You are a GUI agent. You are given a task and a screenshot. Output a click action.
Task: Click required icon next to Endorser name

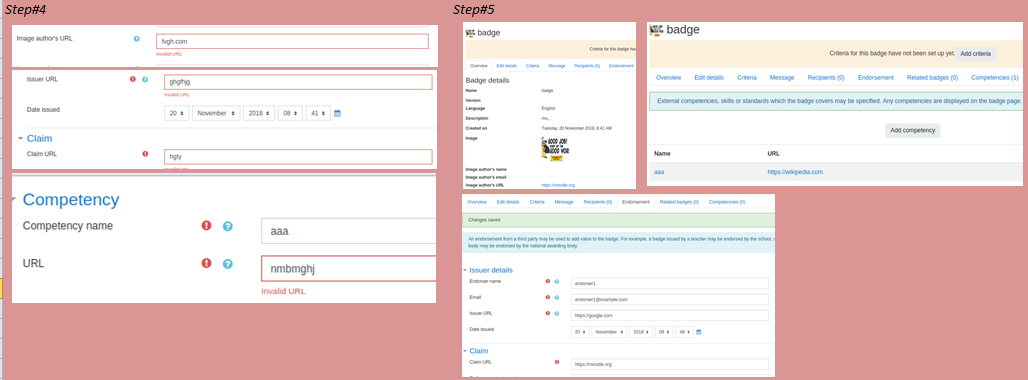click(x=547, y=281)
